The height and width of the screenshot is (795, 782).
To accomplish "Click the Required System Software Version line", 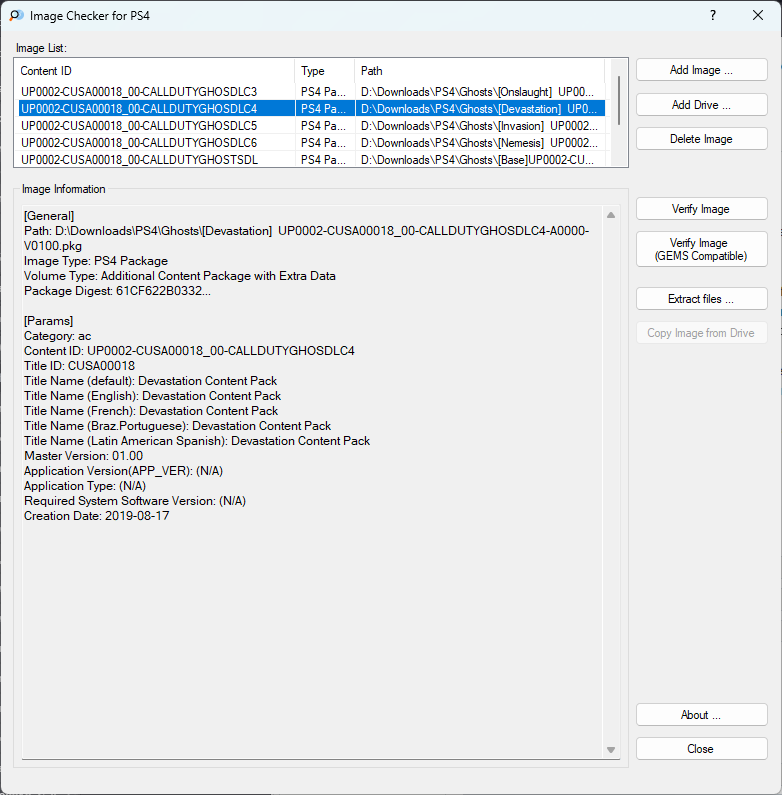I will coord(135,501).
